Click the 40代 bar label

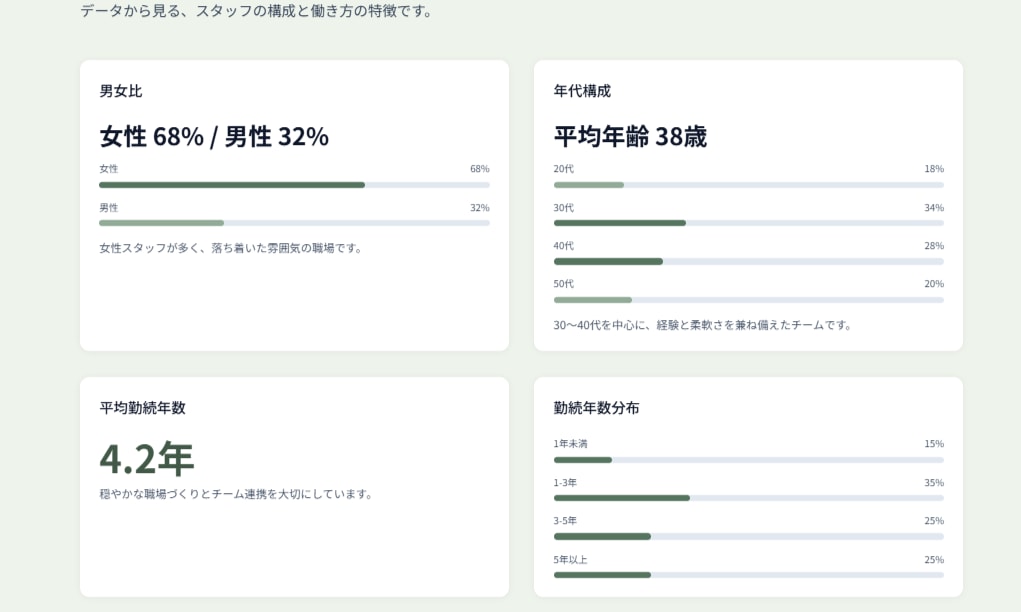click(x=564, y=245)
